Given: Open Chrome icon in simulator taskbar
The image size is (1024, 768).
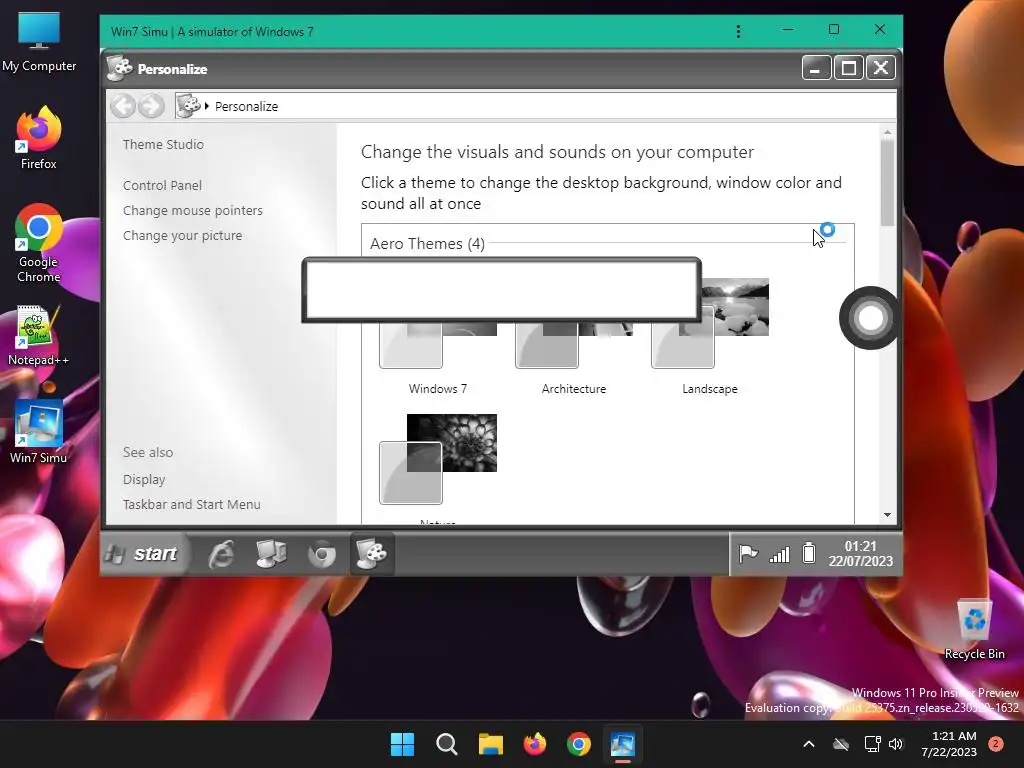Looking at the screenshot, I should 322,554.
